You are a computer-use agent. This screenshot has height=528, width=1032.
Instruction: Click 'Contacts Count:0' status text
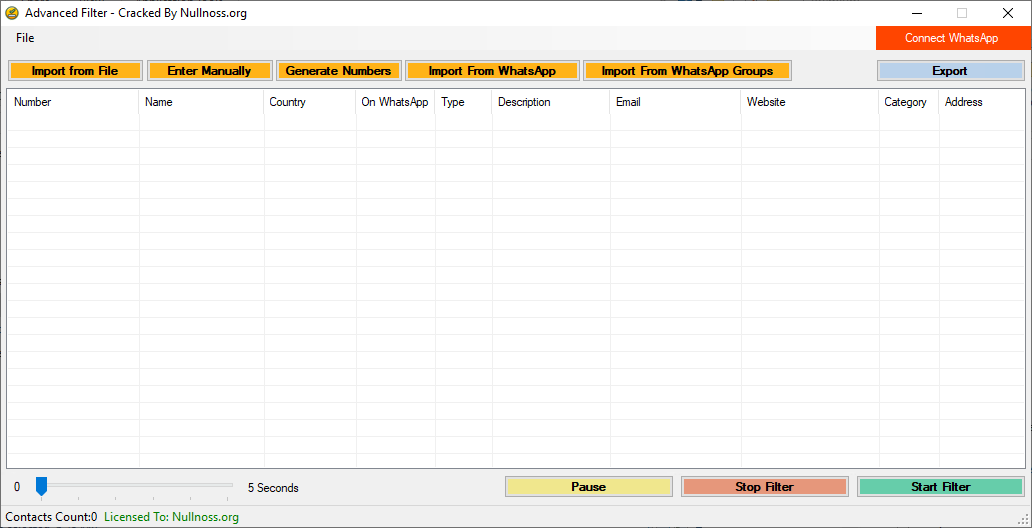tap(51, 517)
